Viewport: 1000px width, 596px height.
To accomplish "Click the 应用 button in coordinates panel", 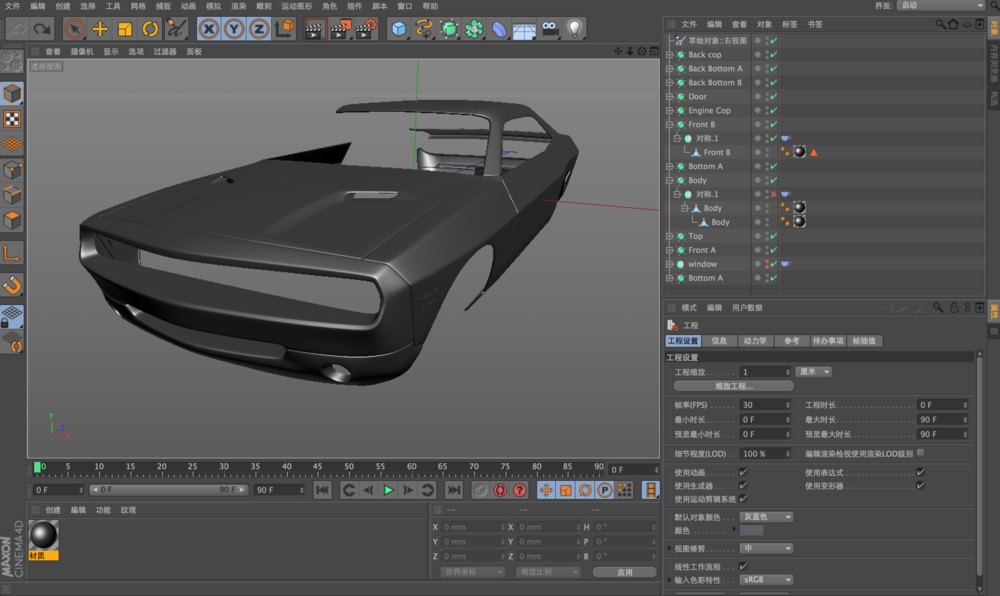I will 624,573.
